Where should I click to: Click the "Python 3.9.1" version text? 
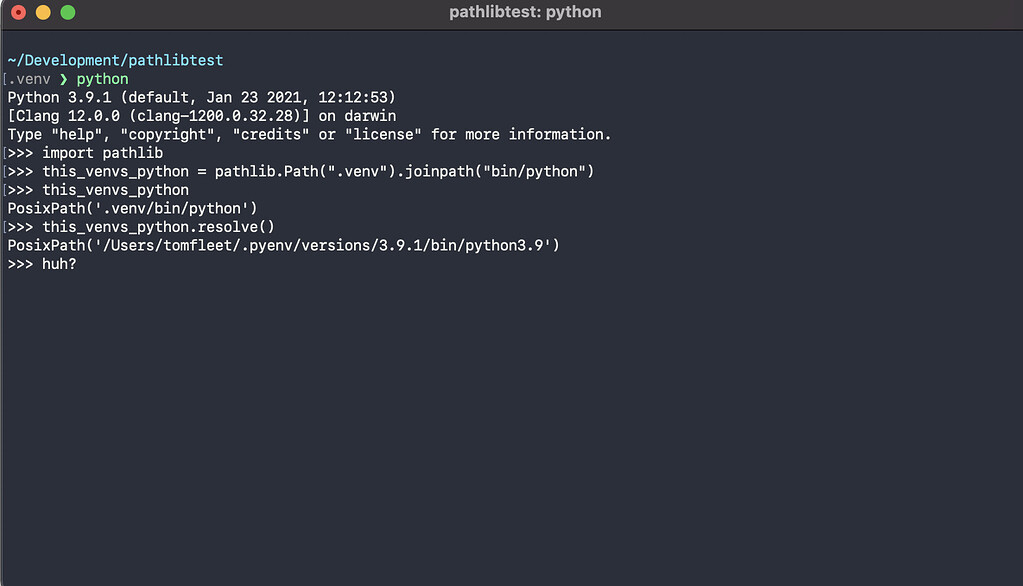(x=59, y=97)
